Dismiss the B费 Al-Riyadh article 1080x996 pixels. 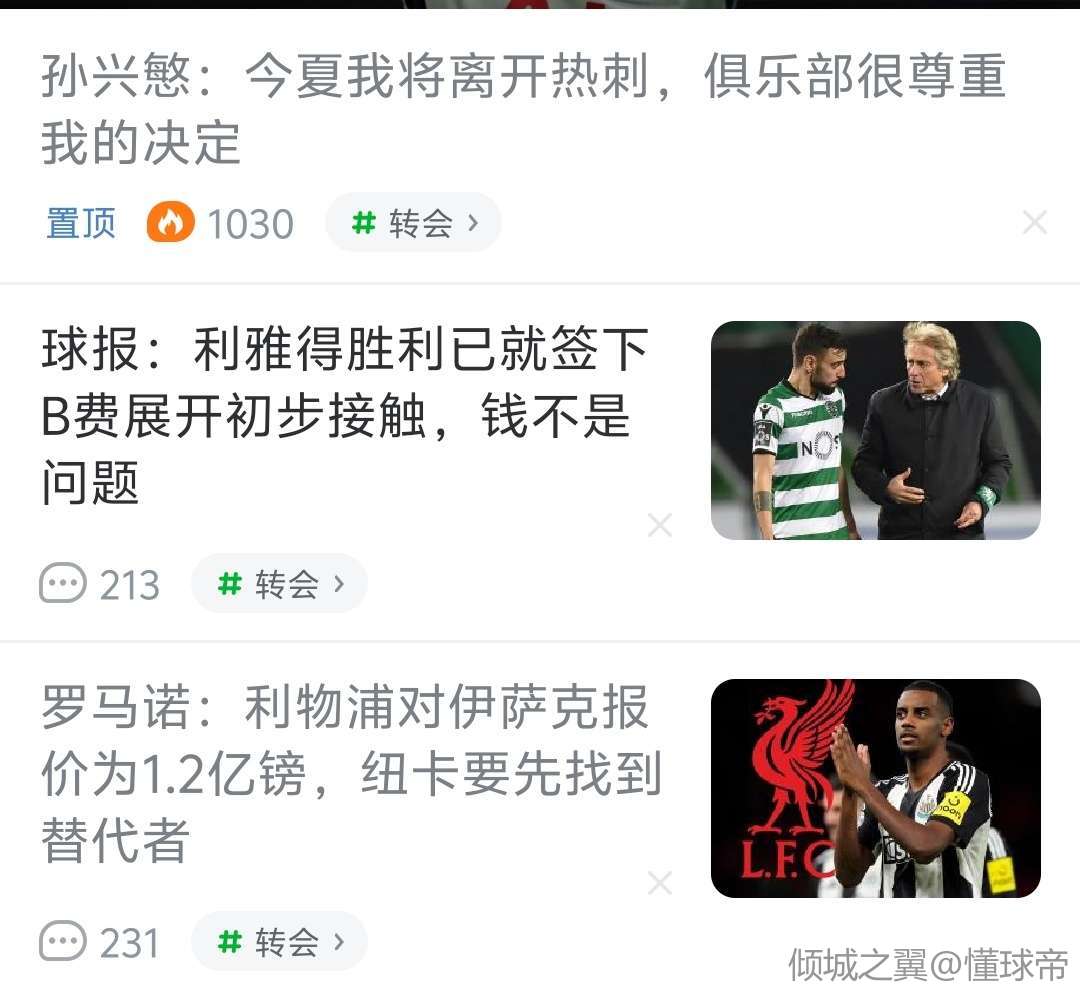(660, 525)
